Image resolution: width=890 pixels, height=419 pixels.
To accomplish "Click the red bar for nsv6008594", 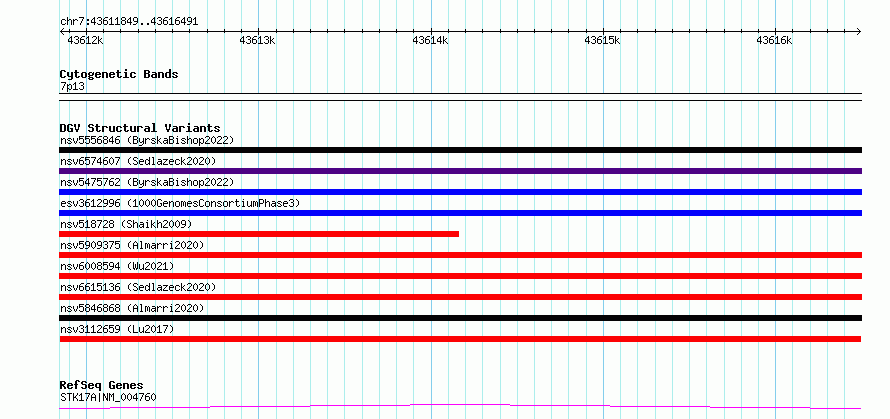I will [460, 276].
